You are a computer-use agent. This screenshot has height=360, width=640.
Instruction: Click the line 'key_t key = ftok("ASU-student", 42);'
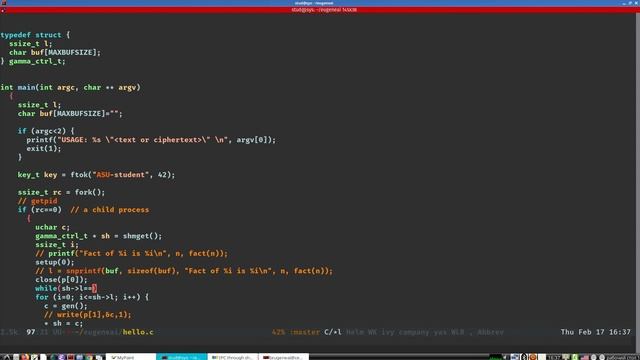pyautogui.click(x=96, y=175)
